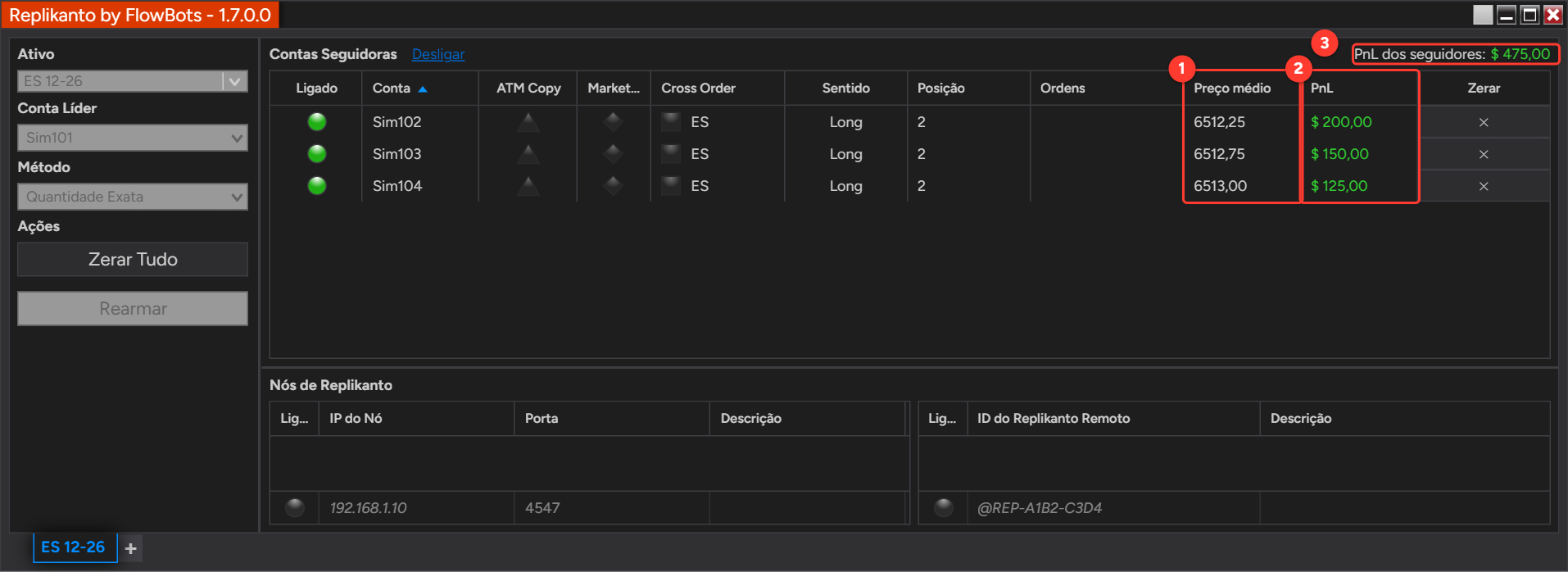Viewport: 1568px width, 572px height.
Task: Open the Conta Líder Sim101 dropdown
Action: pyautogui.click(x=133, y=138)
